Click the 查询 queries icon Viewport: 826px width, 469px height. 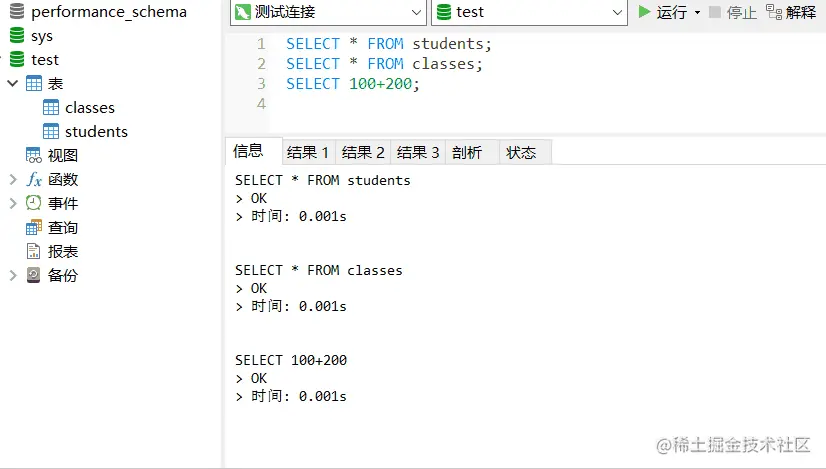(x=34, y=227)
